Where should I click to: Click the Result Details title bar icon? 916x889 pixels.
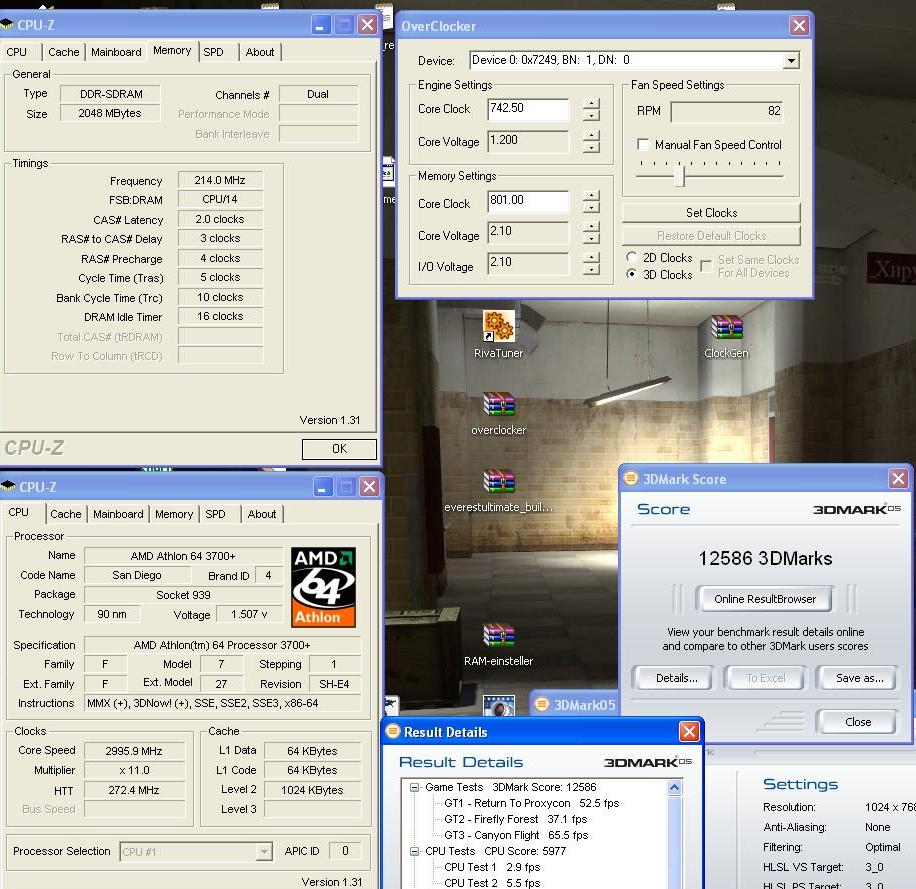pyautogui.click(x=393, y=731)
